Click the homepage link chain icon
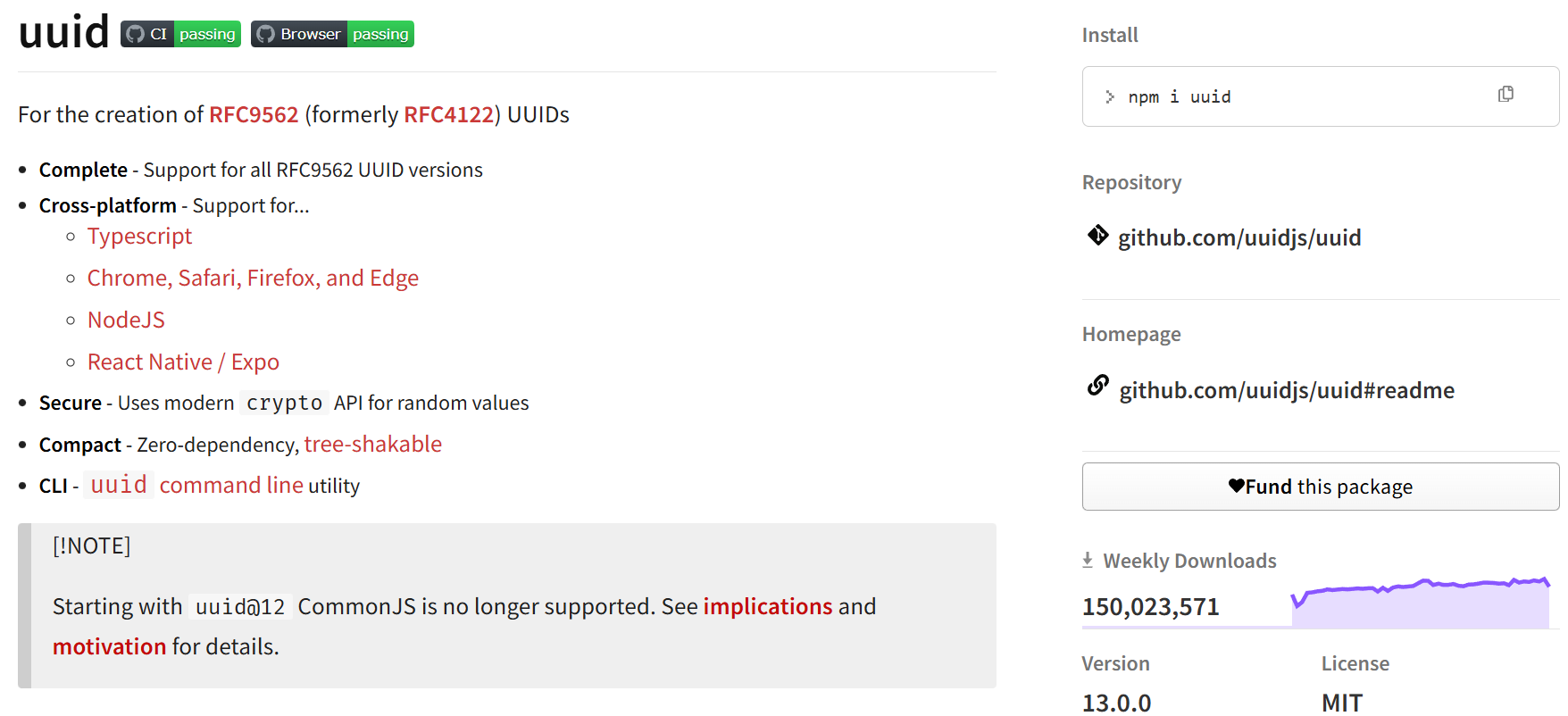The width and height of the screenshot is (1568, 716). click(x=1097, y=386)
